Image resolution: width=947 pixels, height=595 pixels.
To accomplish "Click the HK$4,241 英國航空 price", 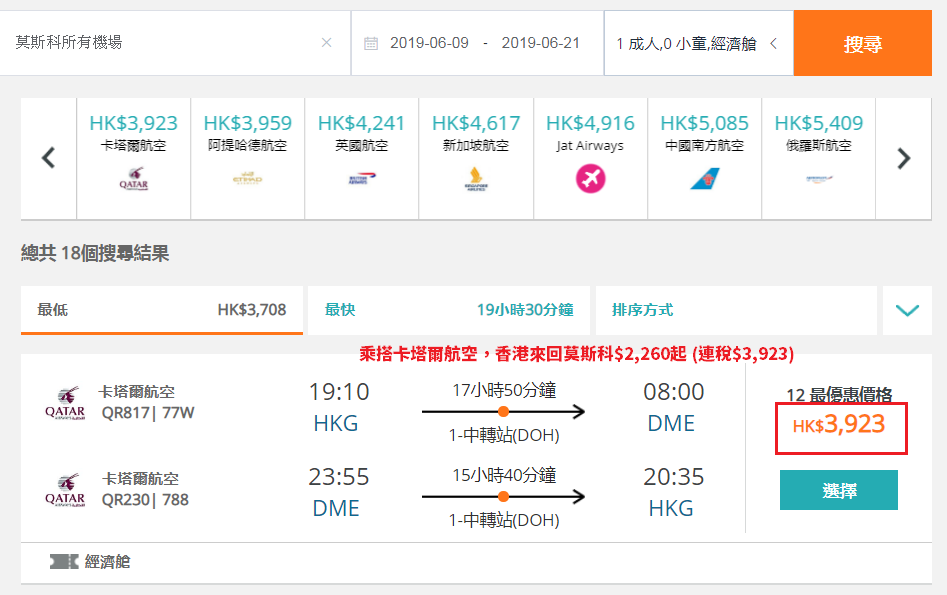I will [362, 123].
